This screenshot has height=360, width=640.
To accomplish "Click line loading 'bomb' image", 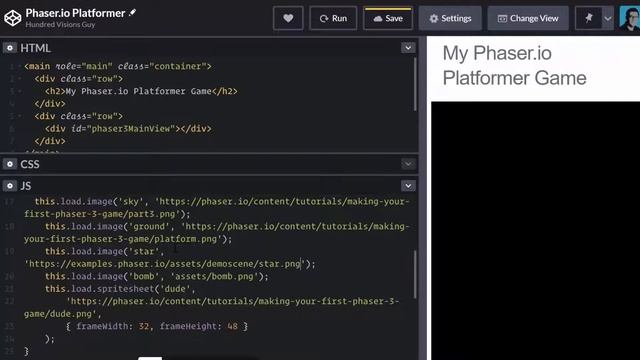I will point(157,276).
